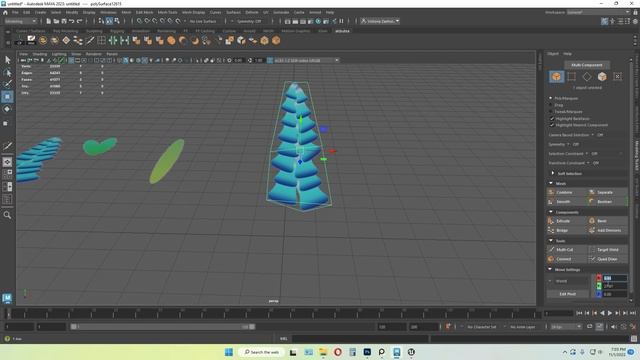The image size is (640, 360).
Task: Switch to the Poly Modeling shelf tab
Action: coord(65,31)
